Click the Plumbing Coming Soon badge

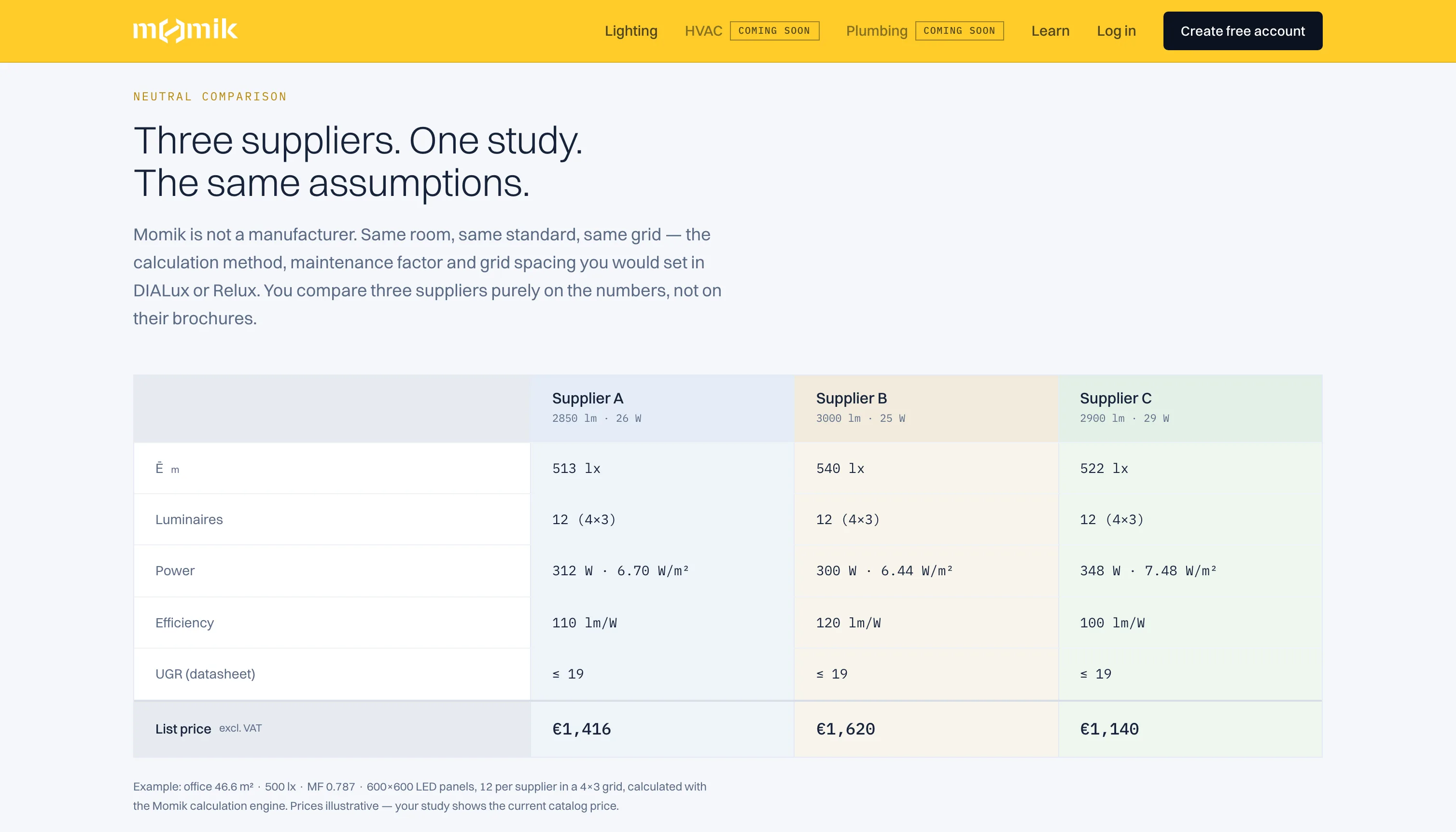coord(959,31)
